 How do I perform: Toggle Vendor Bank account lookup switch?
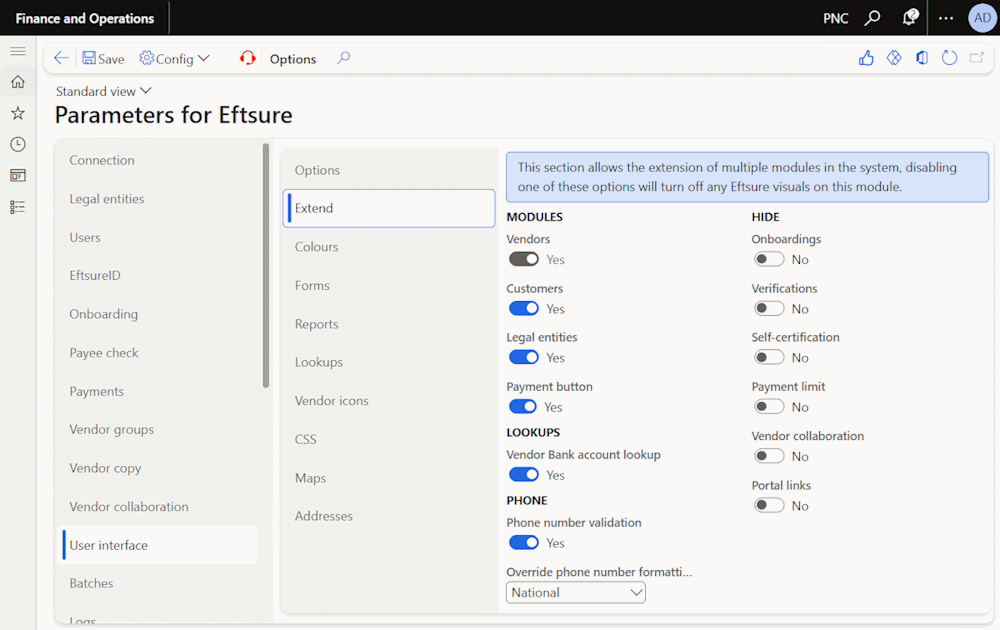click(x=524, y=475)
